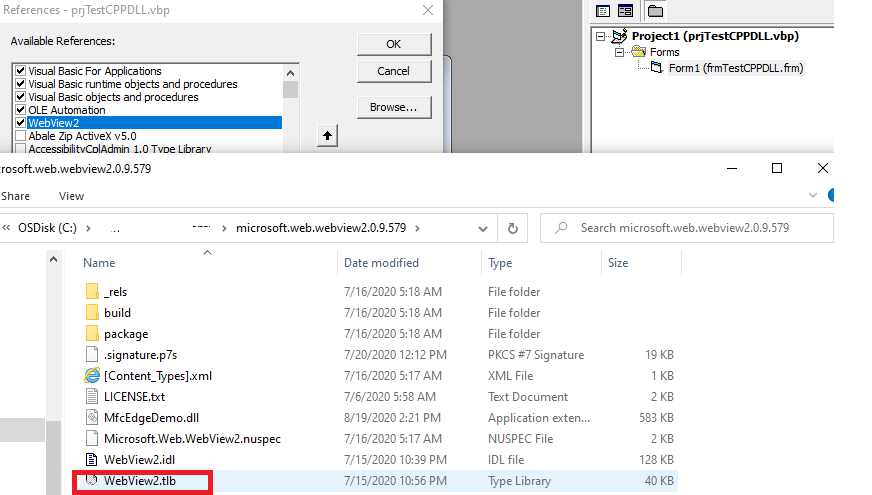Viewport: 872px width, 495px height.
Task: Click the .signature.p7s file icon
Action: (92, 354)
